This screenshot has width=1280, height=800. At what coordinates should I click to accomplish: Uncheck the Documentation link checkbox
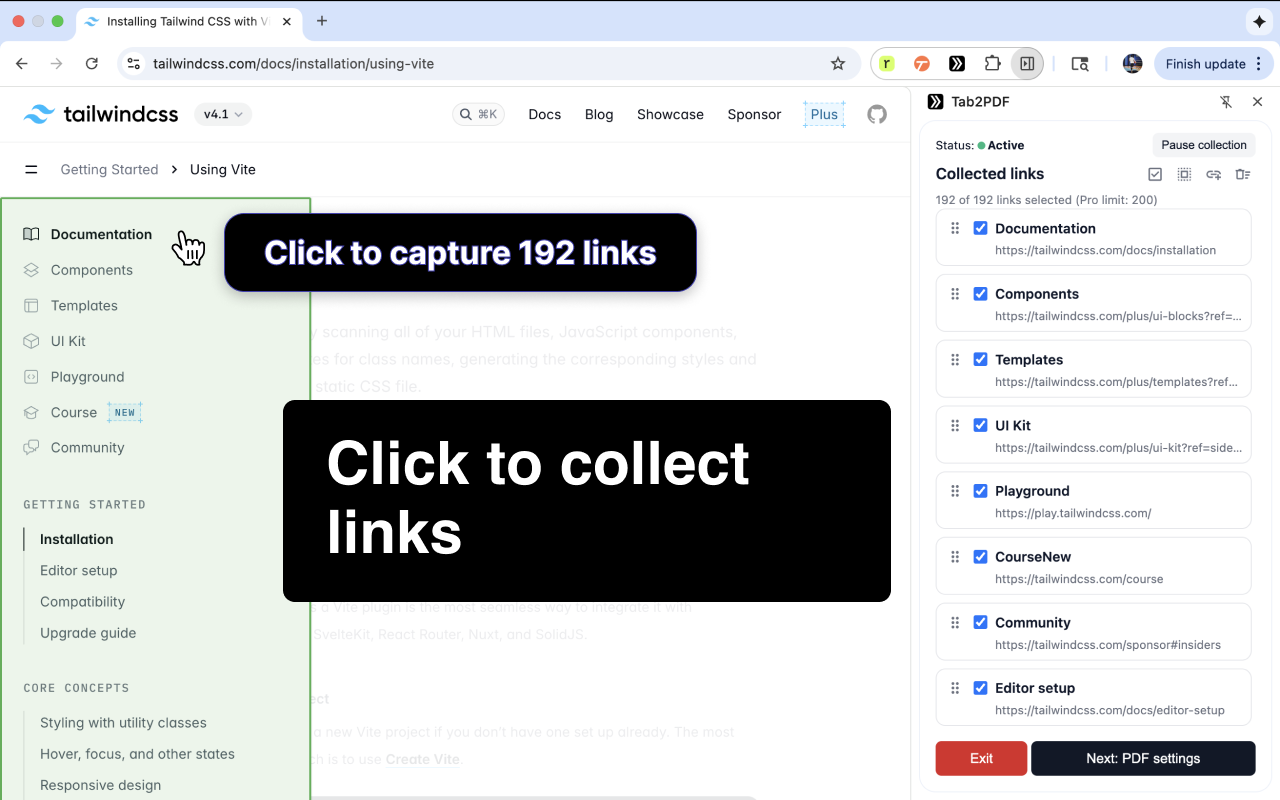[x=980, y=227]
